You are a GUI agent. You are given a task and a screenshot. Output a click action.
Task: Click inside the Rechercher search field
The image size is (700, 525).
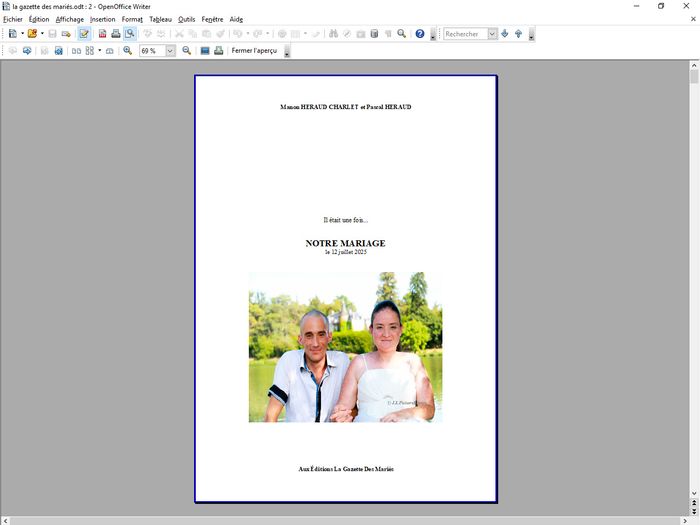pos(465,34)
